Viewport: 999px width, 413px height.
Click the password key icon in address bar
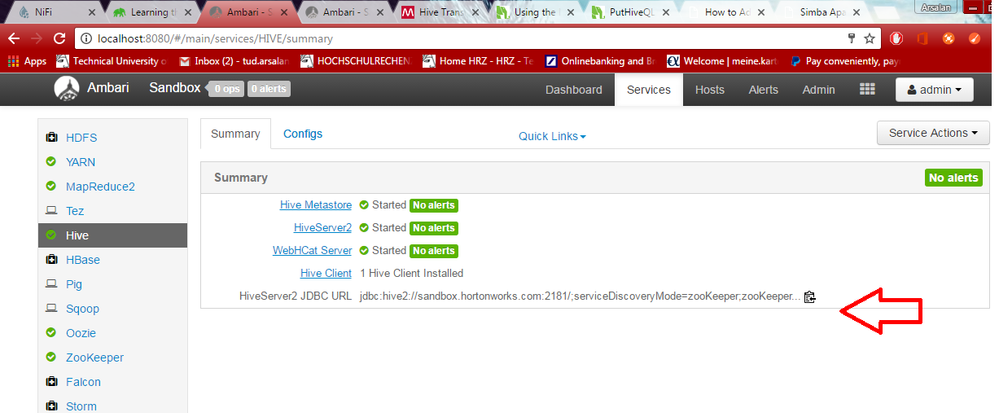click(851, 39)
